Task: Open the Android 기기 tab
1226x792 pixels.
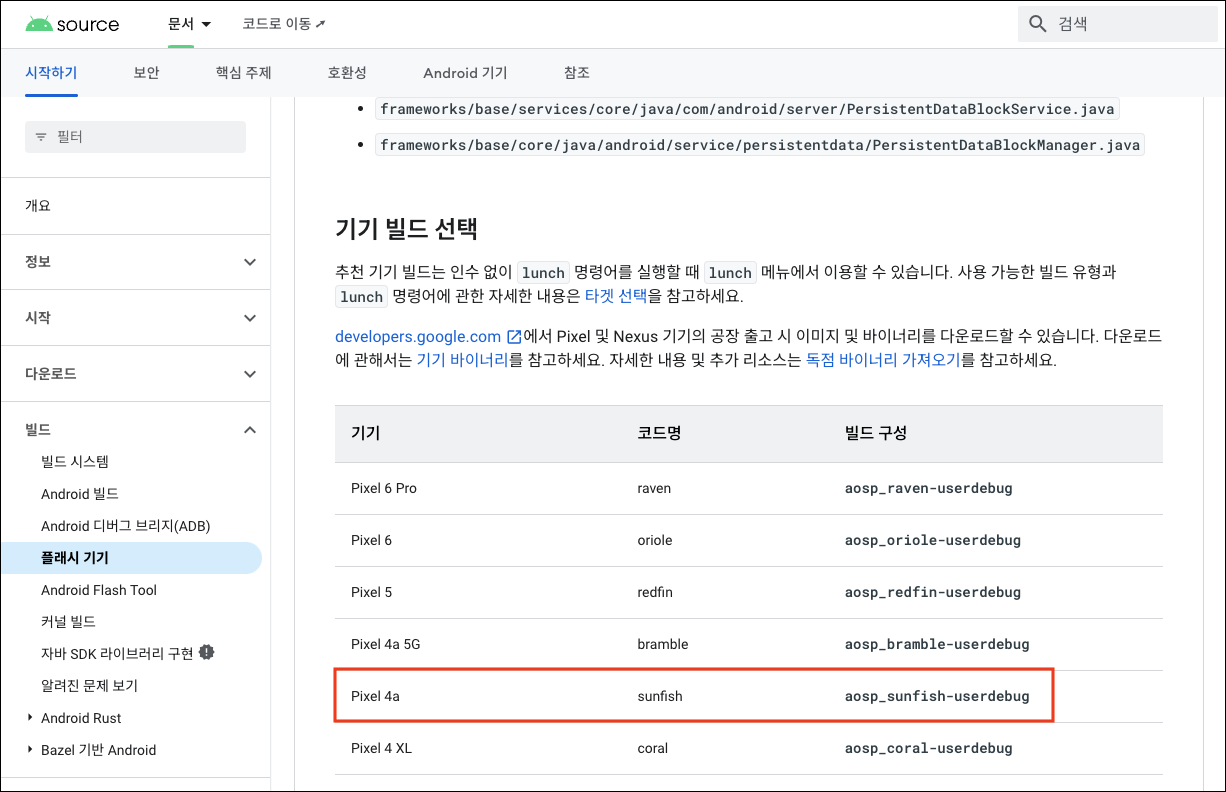Action: click(465, 73)
